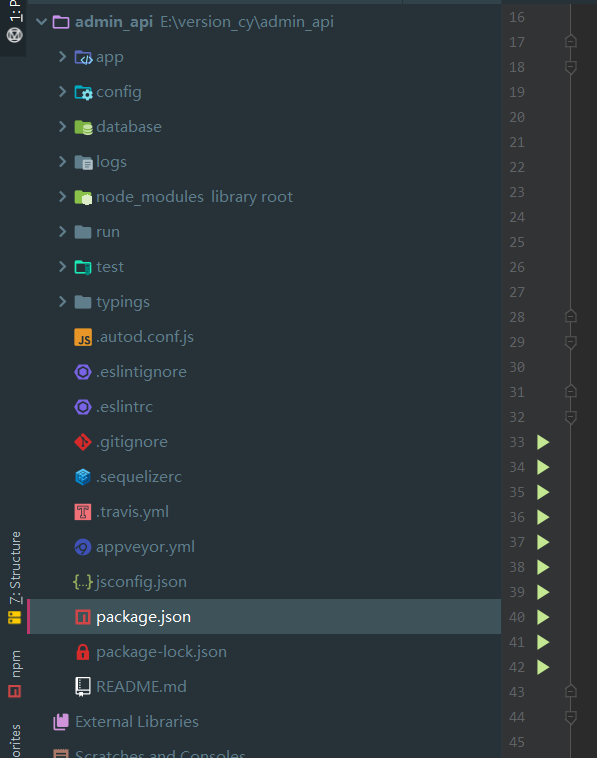Expand the app folder chevron
Viewport: 597px width, 758px height.
click(x=62, y=57)
